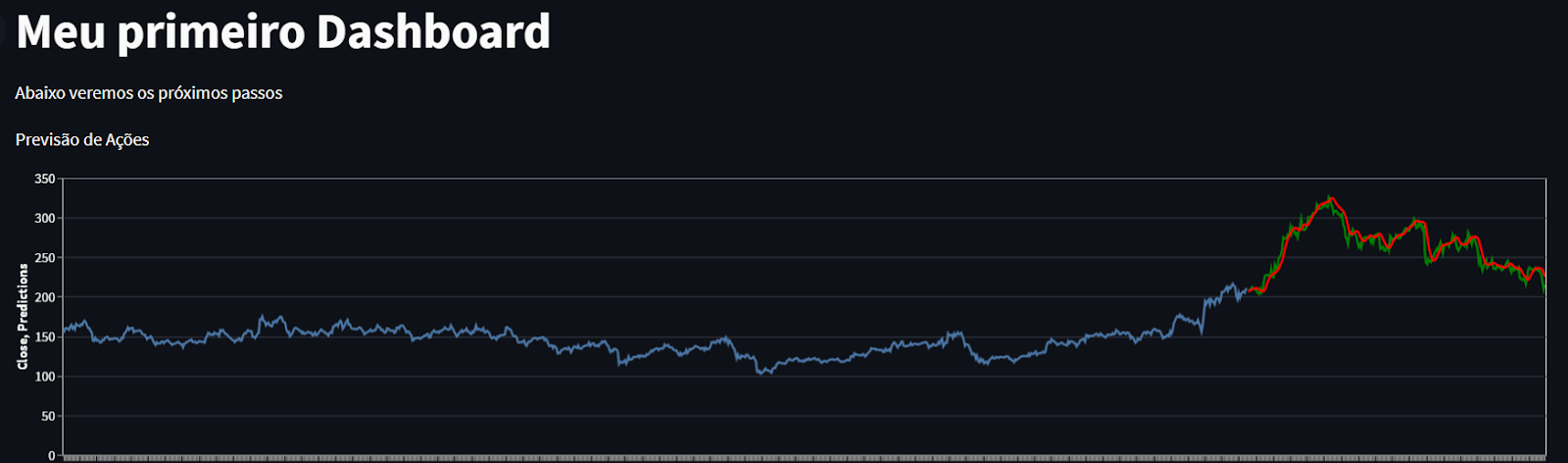The image size is (1568, 463).
Task: Click the red line's second peak near 300
Action: click(x=1417, y=223)
